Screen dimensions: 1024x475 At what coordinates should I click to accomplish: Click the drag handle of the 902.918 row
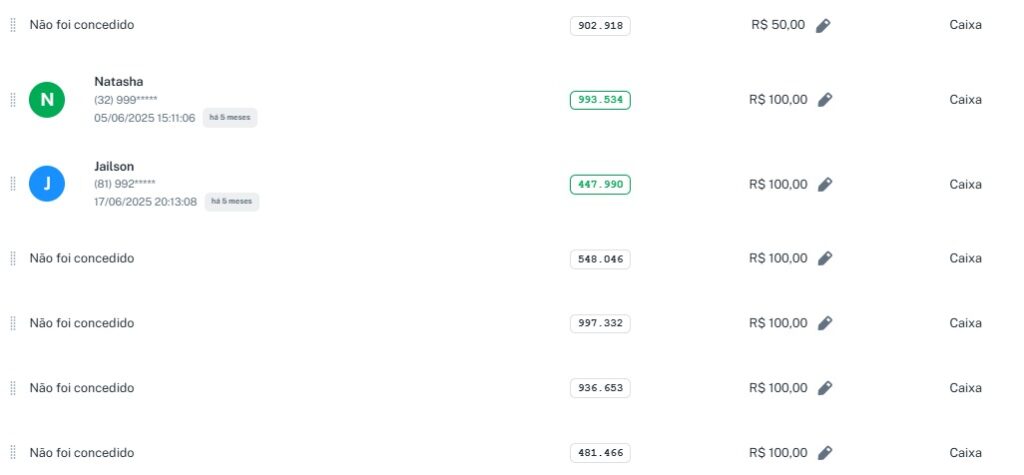point(13,25)
